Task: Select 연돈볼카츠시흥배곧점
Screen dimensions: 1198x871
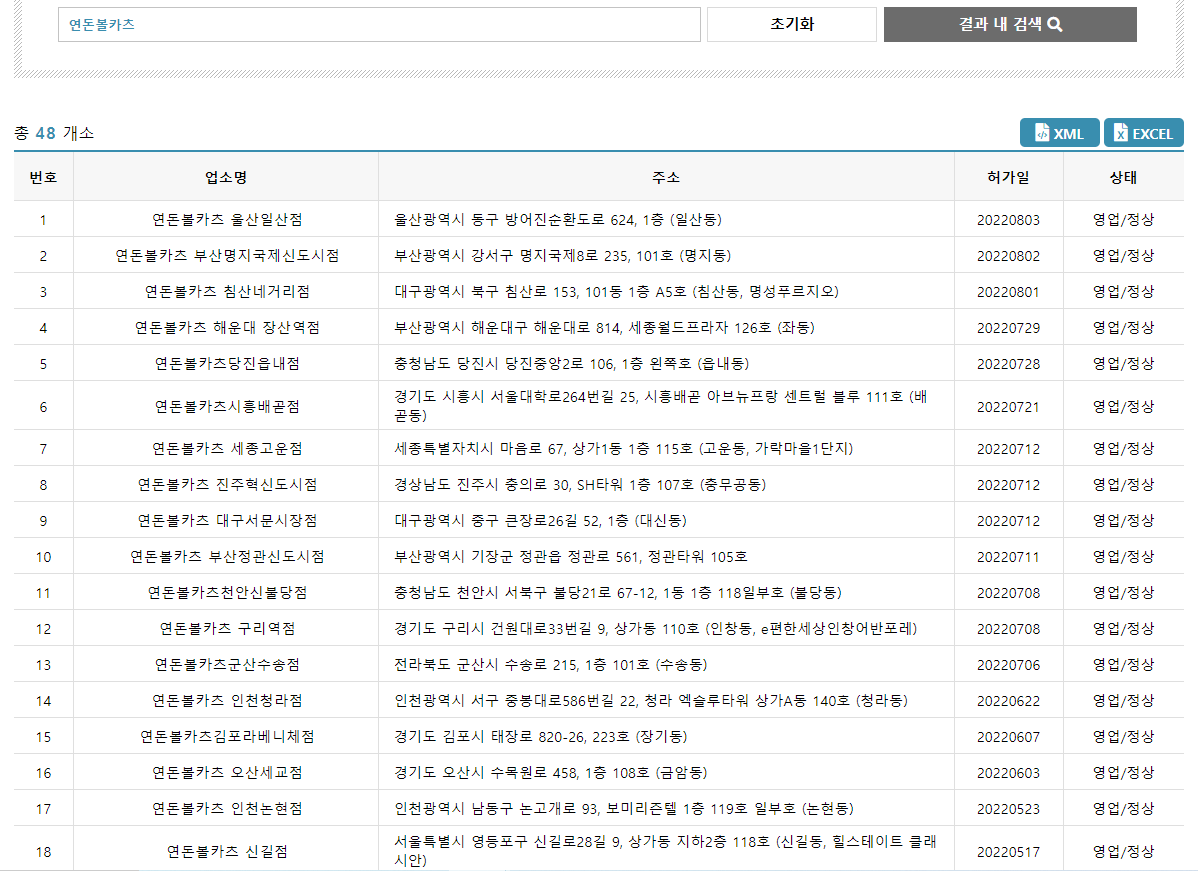Action: 227,406
